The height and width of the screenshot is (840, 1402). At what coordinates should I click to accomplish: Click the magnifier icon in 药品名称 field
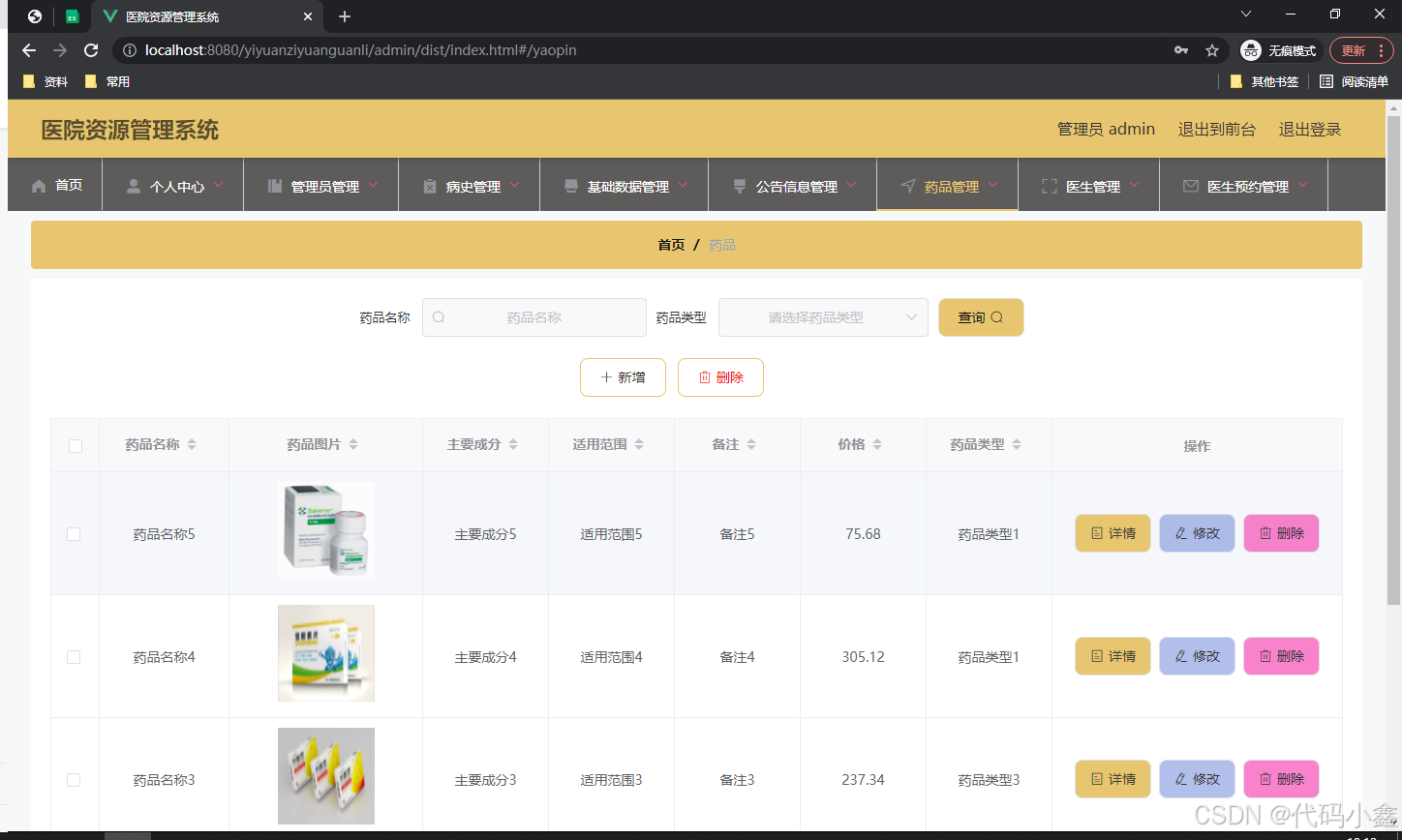439,317
